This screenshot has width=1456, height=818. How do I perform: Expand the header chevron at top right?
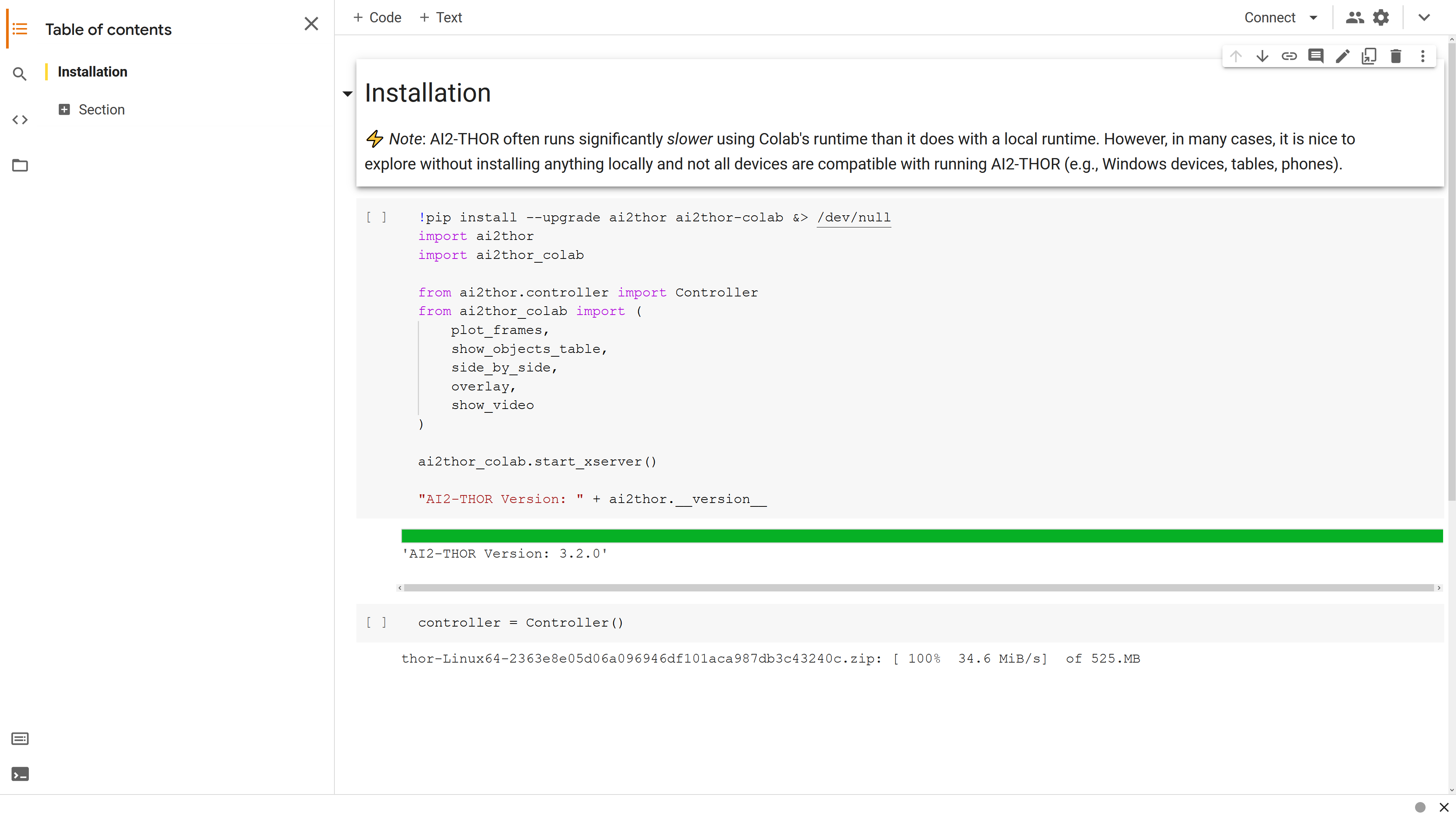coord(1424,17)
